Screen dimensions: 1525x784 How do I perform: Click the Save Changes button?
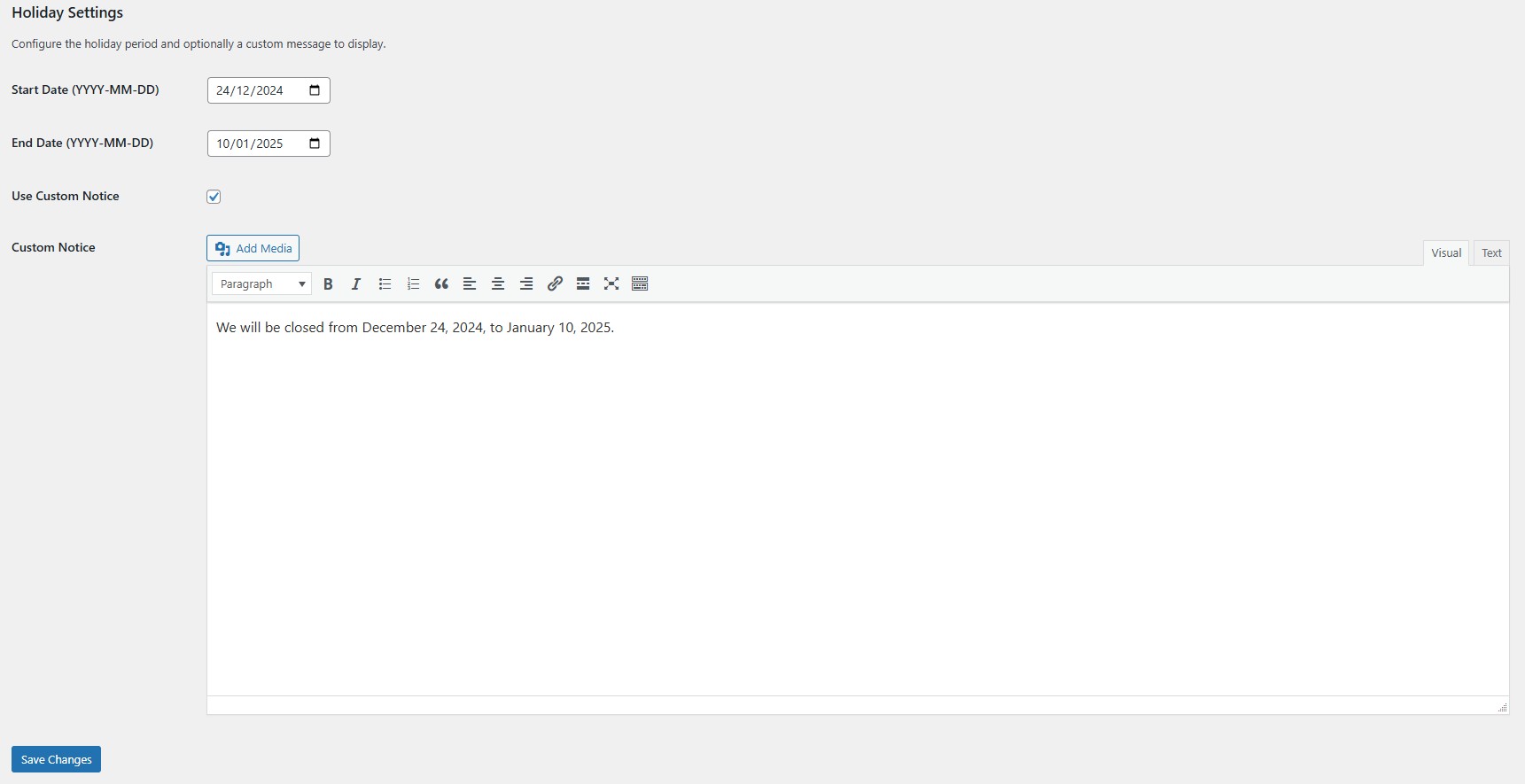(56, 759)
